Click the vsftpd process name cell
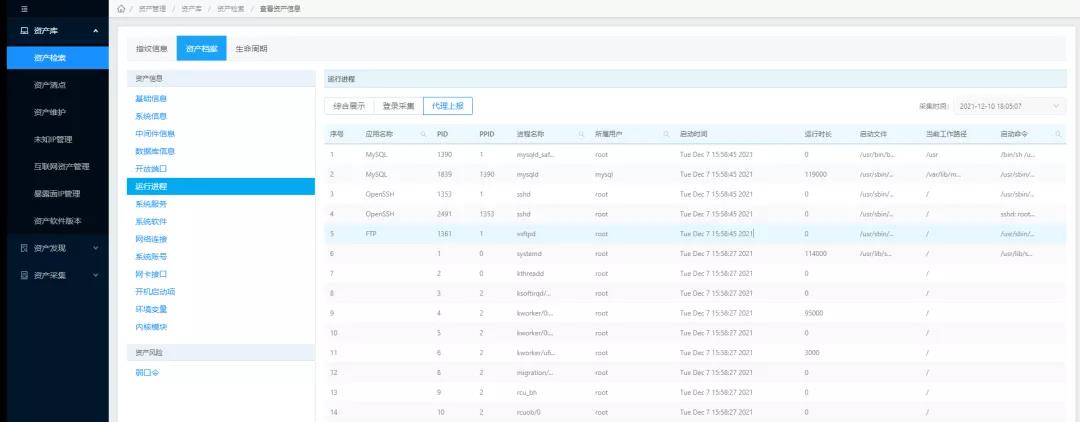 tap(526, 234)
